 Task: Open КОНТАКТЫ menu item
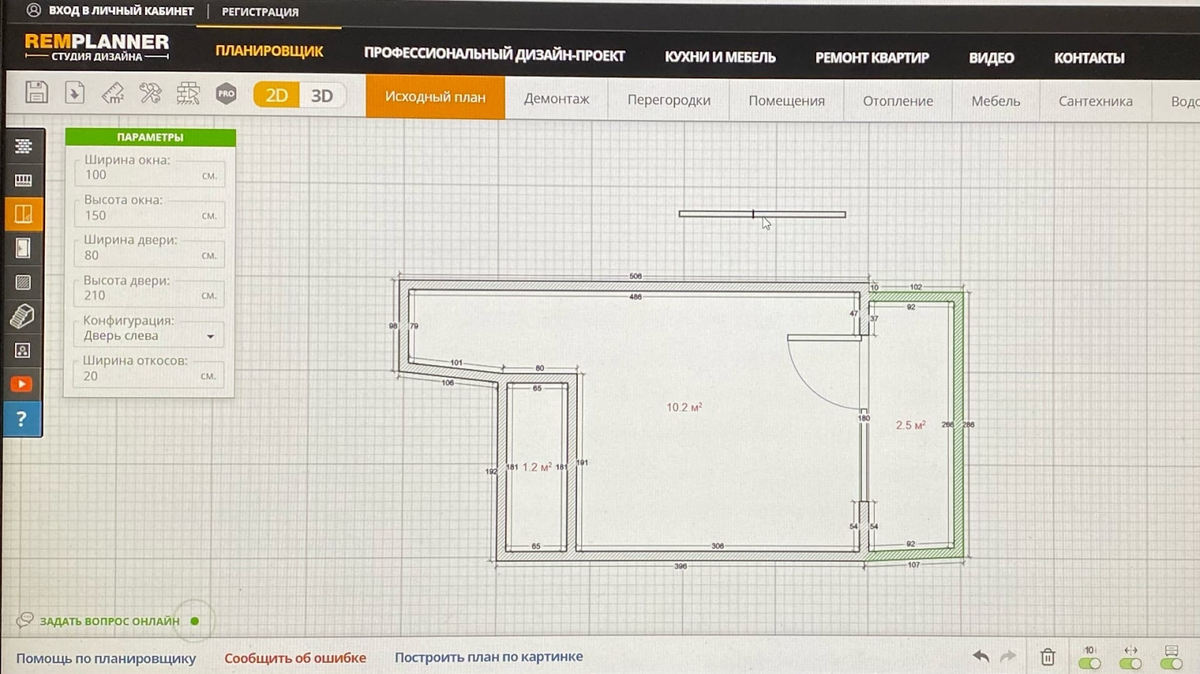point(1089,58)
